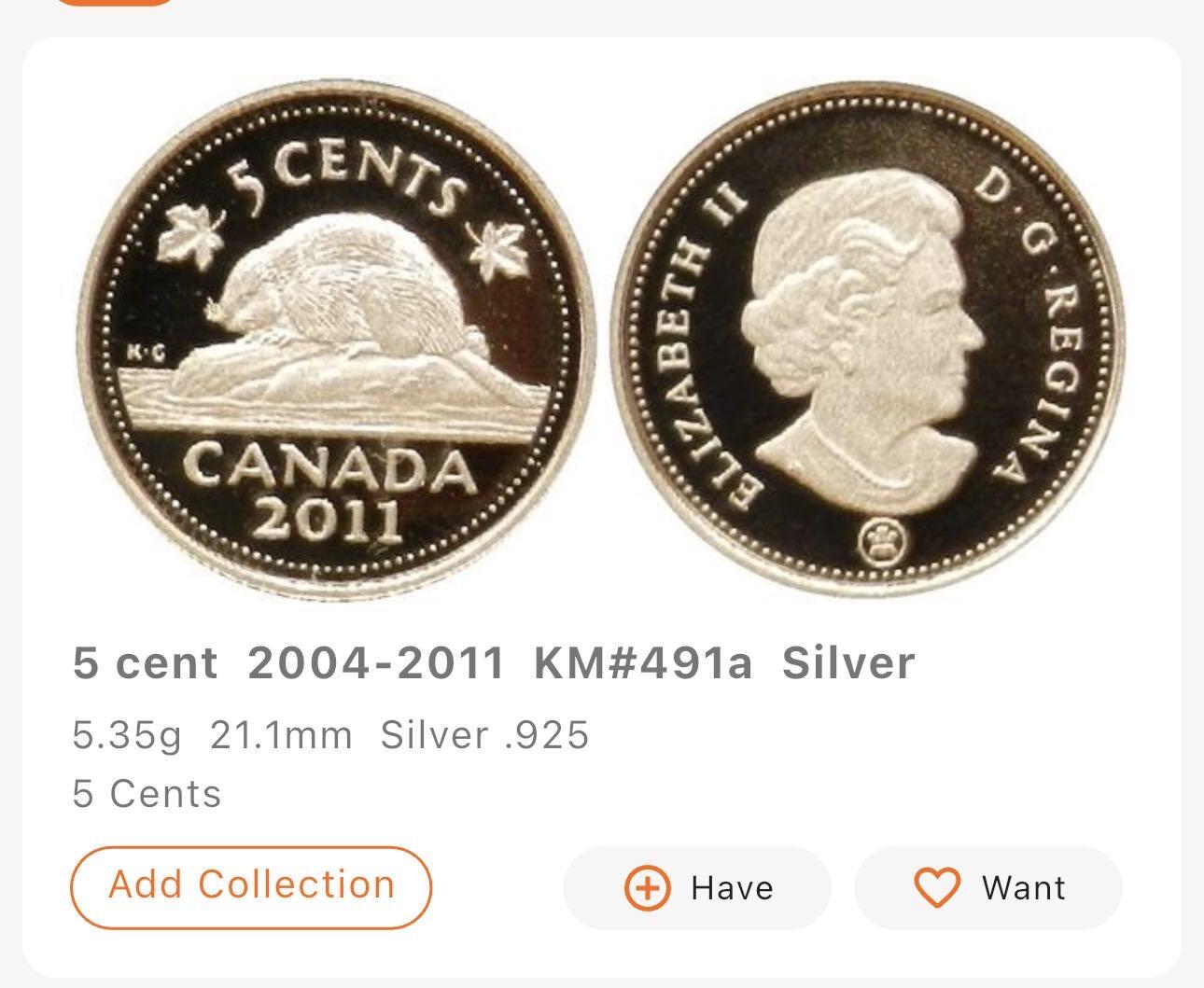
Task: Click the 5.35g 21.1mm Silver .925 specs
Action: [330, 735]
